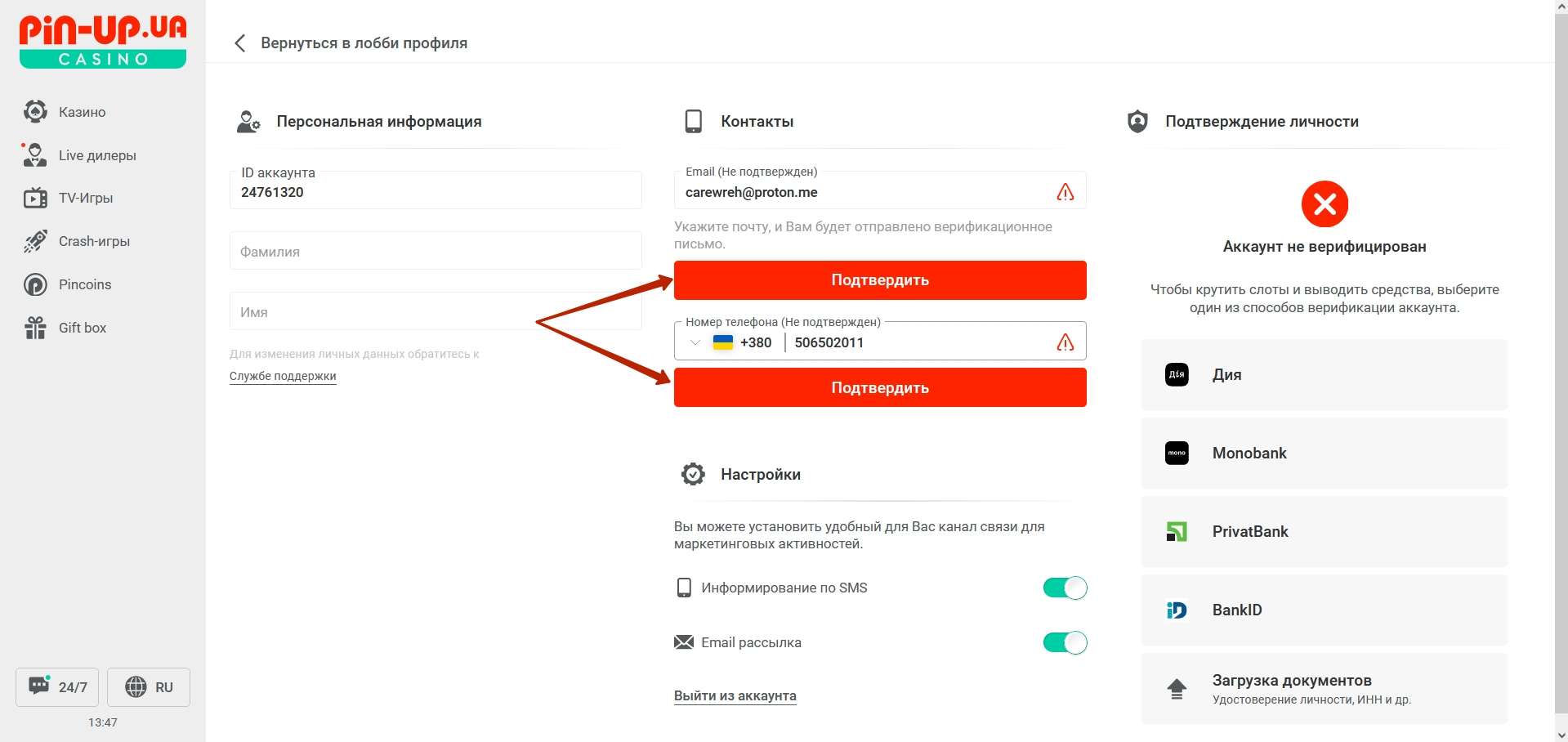
Task: Click the Pin-Up.ua Casino logo
Action: coord(103,41)
